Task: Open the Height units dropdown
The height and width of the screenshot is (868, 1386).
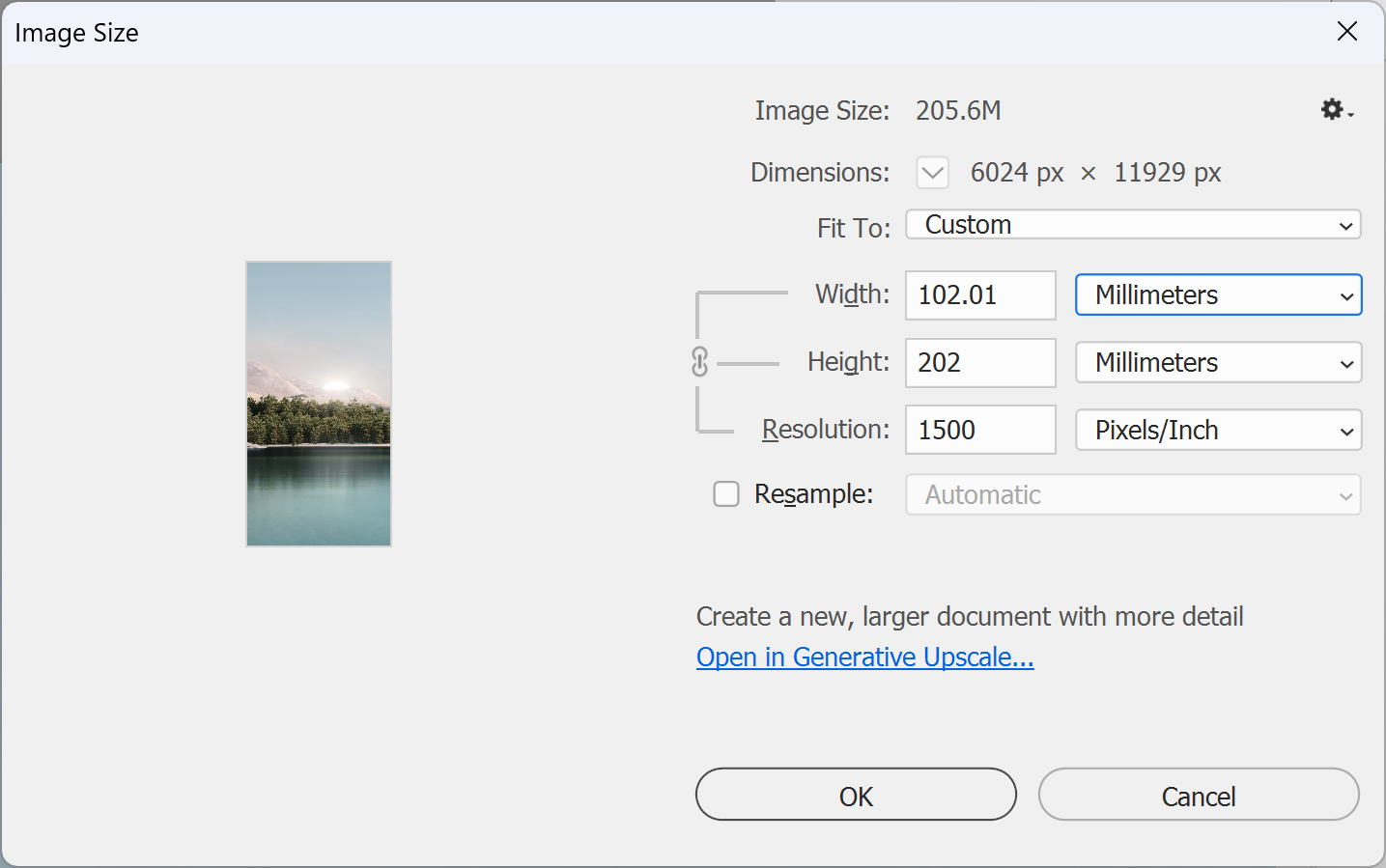Action: pos(1219,363)
